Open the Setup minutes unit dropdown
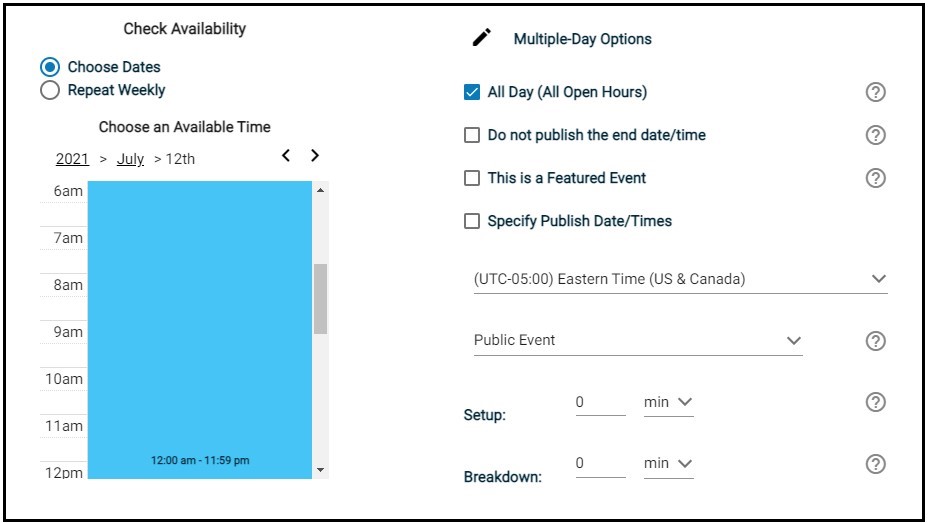Image resolution: width=931 pixels, height=523 pixels. click(x=669, y=402)
